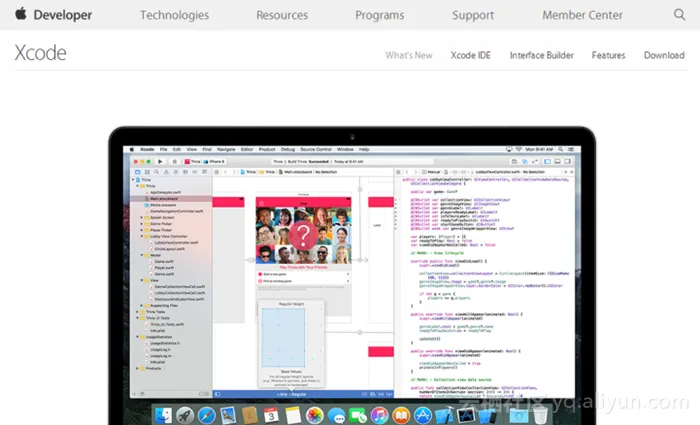The image size is (700, 425).
Task: Open Xcode from the Dock
Action: coord(445,415)
